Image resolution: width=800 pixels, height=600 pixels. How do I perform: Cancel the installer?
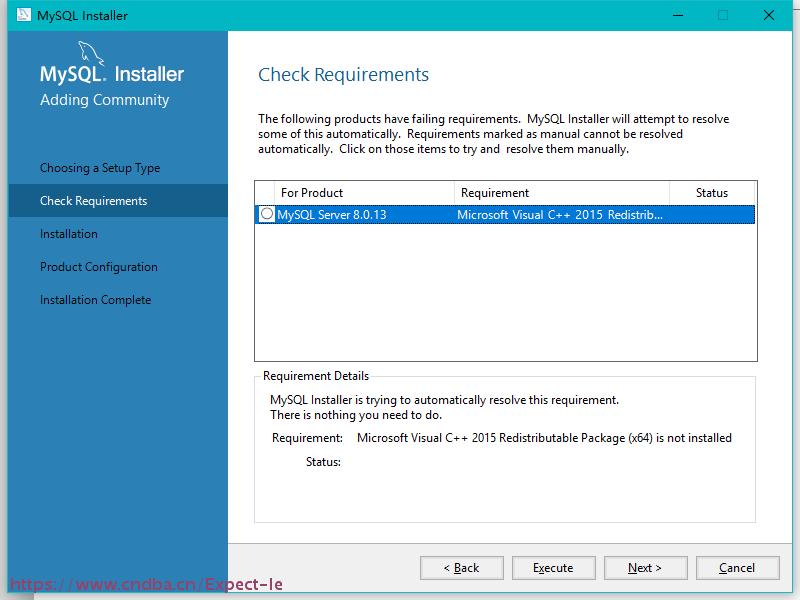[x=737, y=568]
